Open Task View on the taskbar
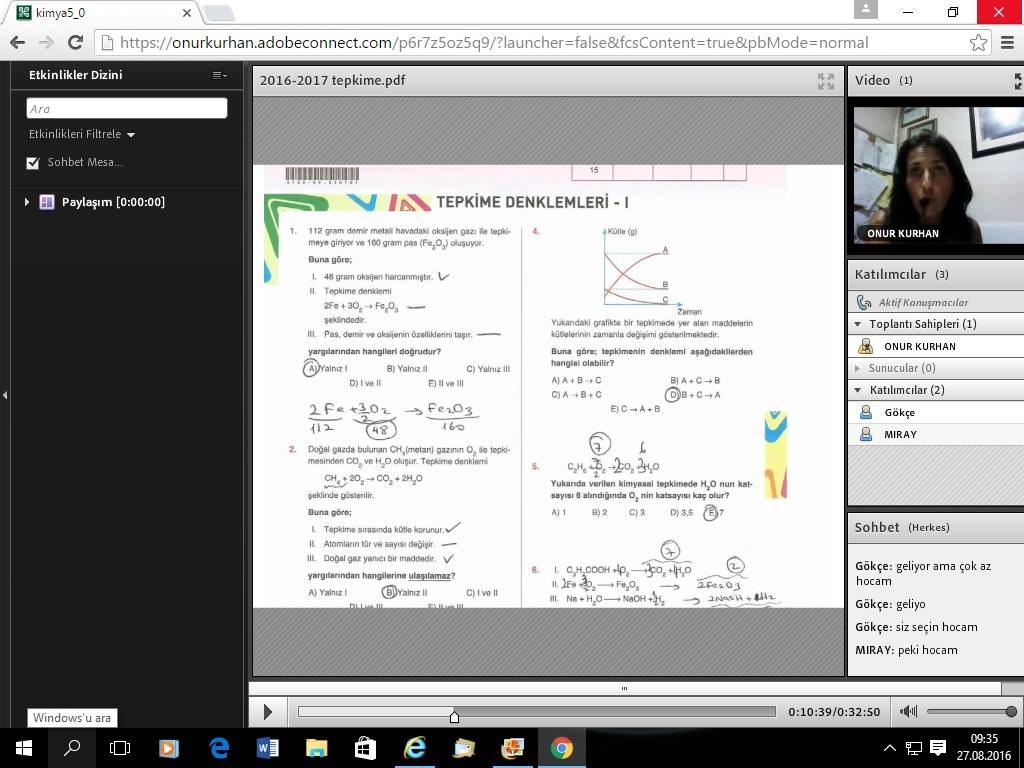Screen dimensions: 1024x768 [120, 748]
